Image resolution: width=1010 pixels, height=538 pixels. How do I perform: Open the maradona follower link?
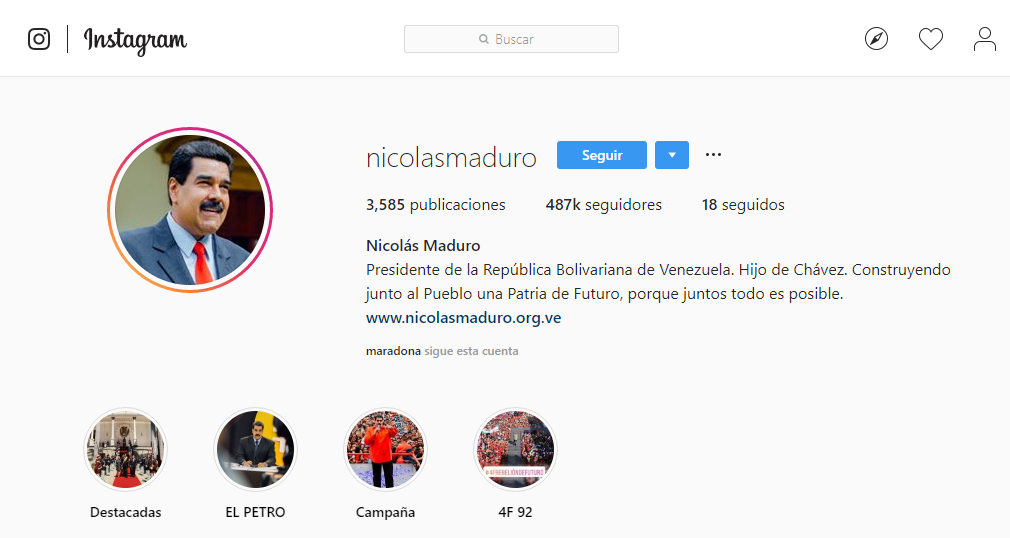393,351
